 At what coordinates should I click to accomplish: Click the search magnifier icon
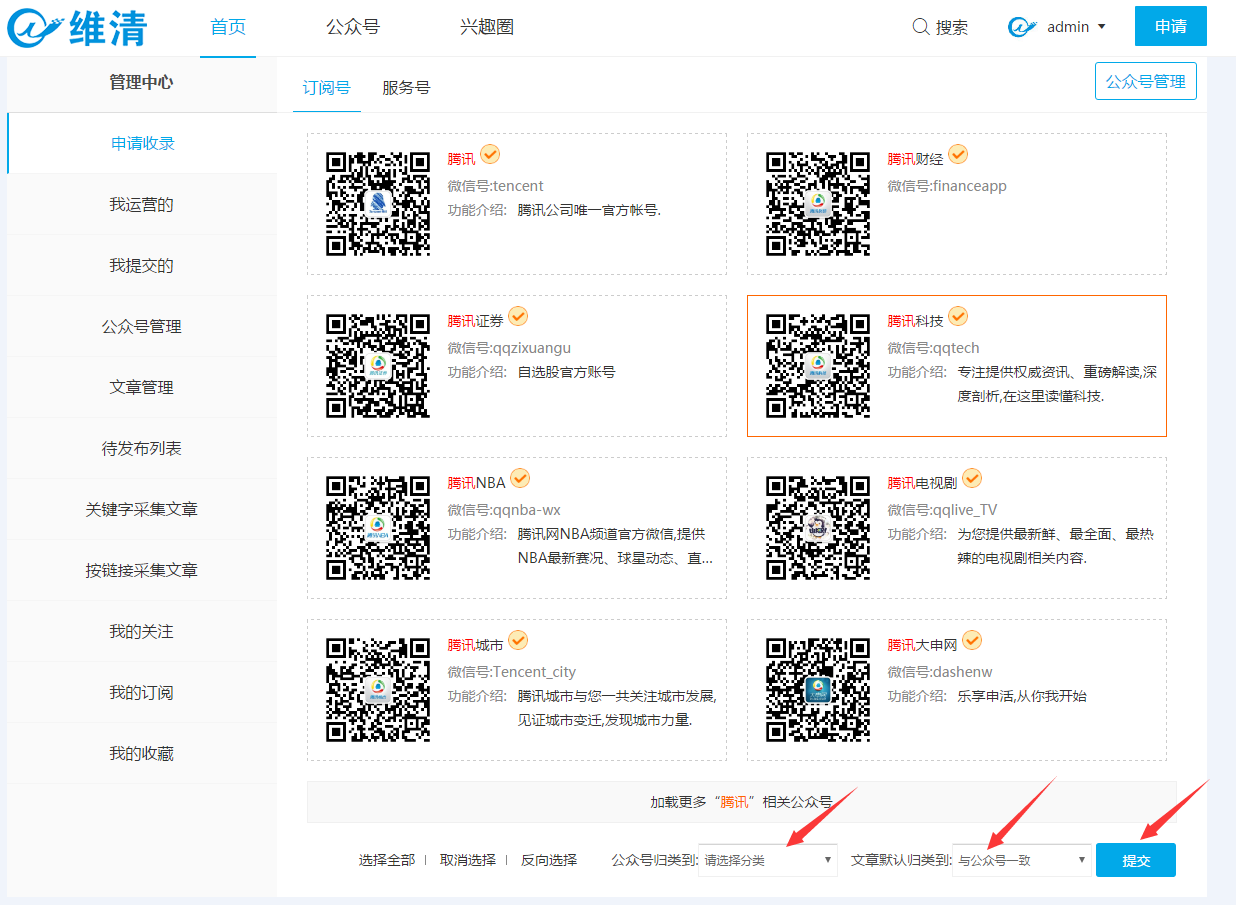(921, 27)
